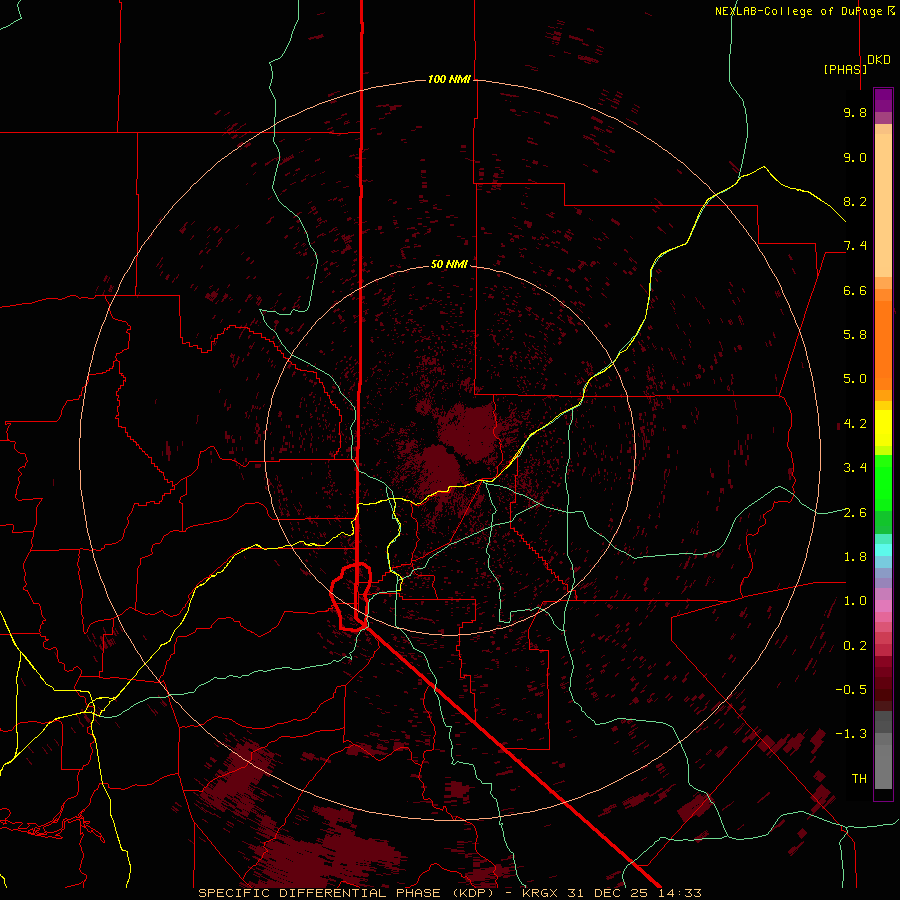
Task: Select the 7.4 scale value
Action: (855, 246)
